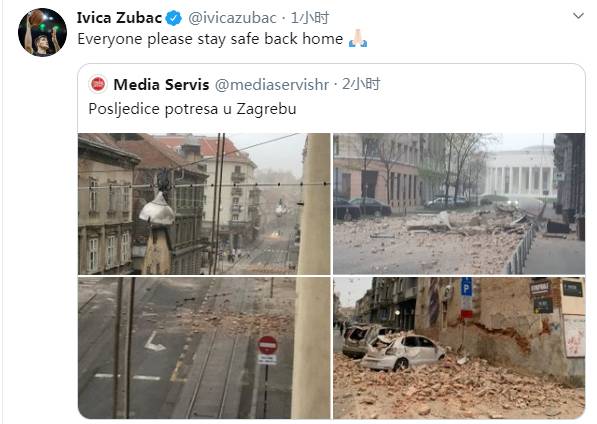Open the Media Servis display name
This screenshot has width=597, height=424.
tap(161, 84)
